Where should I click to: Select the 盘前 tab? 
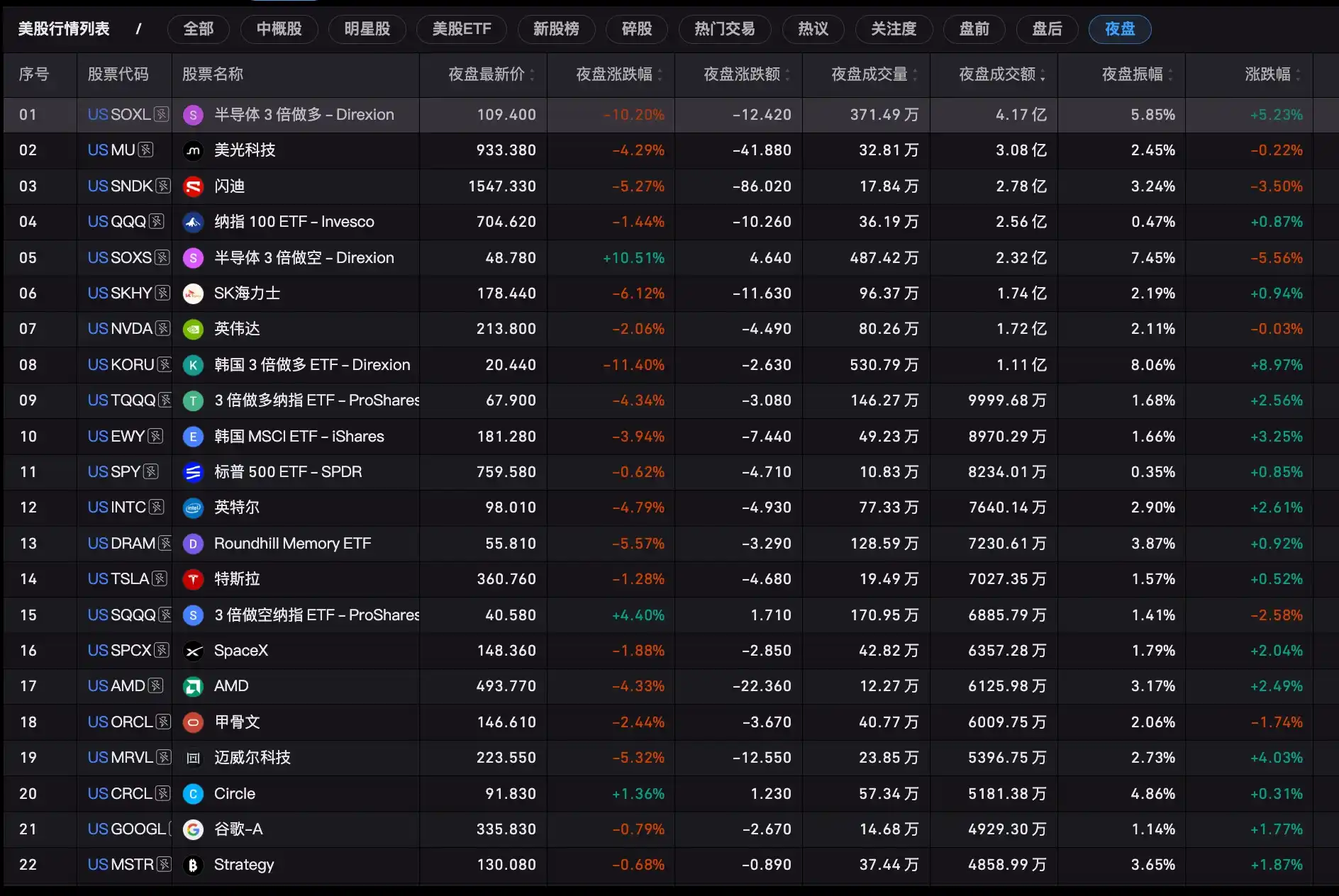(x=974, y=29)
